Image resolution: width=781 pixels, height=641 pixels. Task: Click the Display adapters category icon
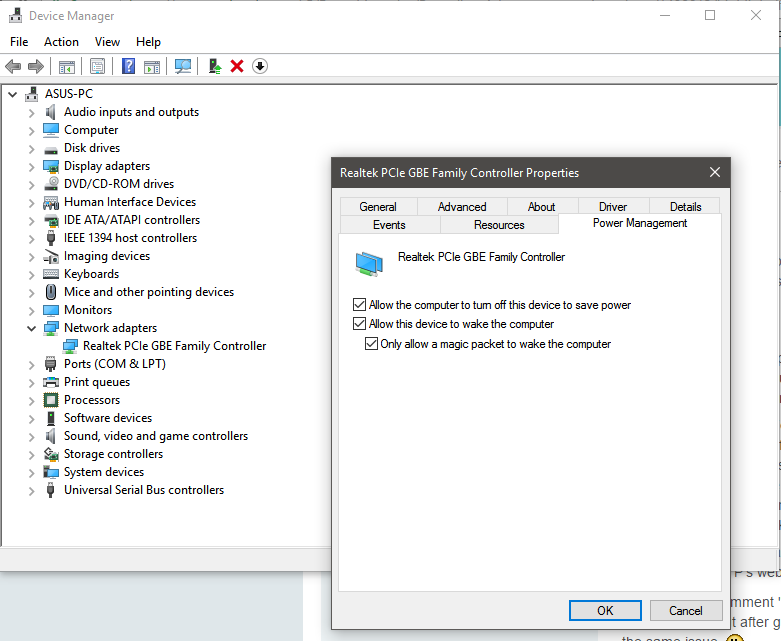(x=51, y=166)
